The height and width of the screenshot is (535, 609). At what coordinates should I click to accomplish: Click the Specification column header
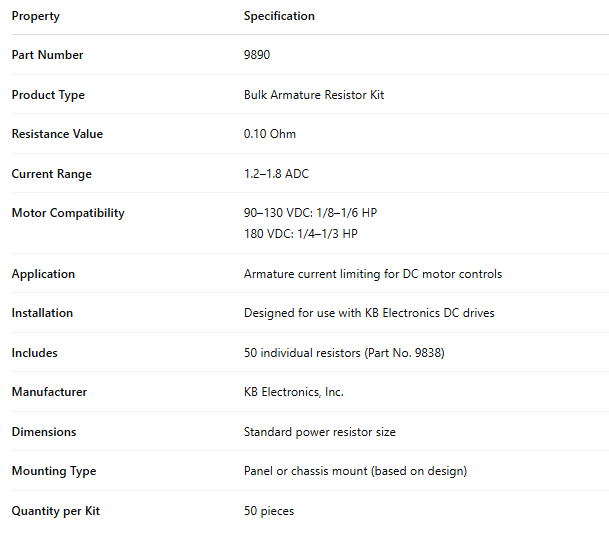pos(279,16)
